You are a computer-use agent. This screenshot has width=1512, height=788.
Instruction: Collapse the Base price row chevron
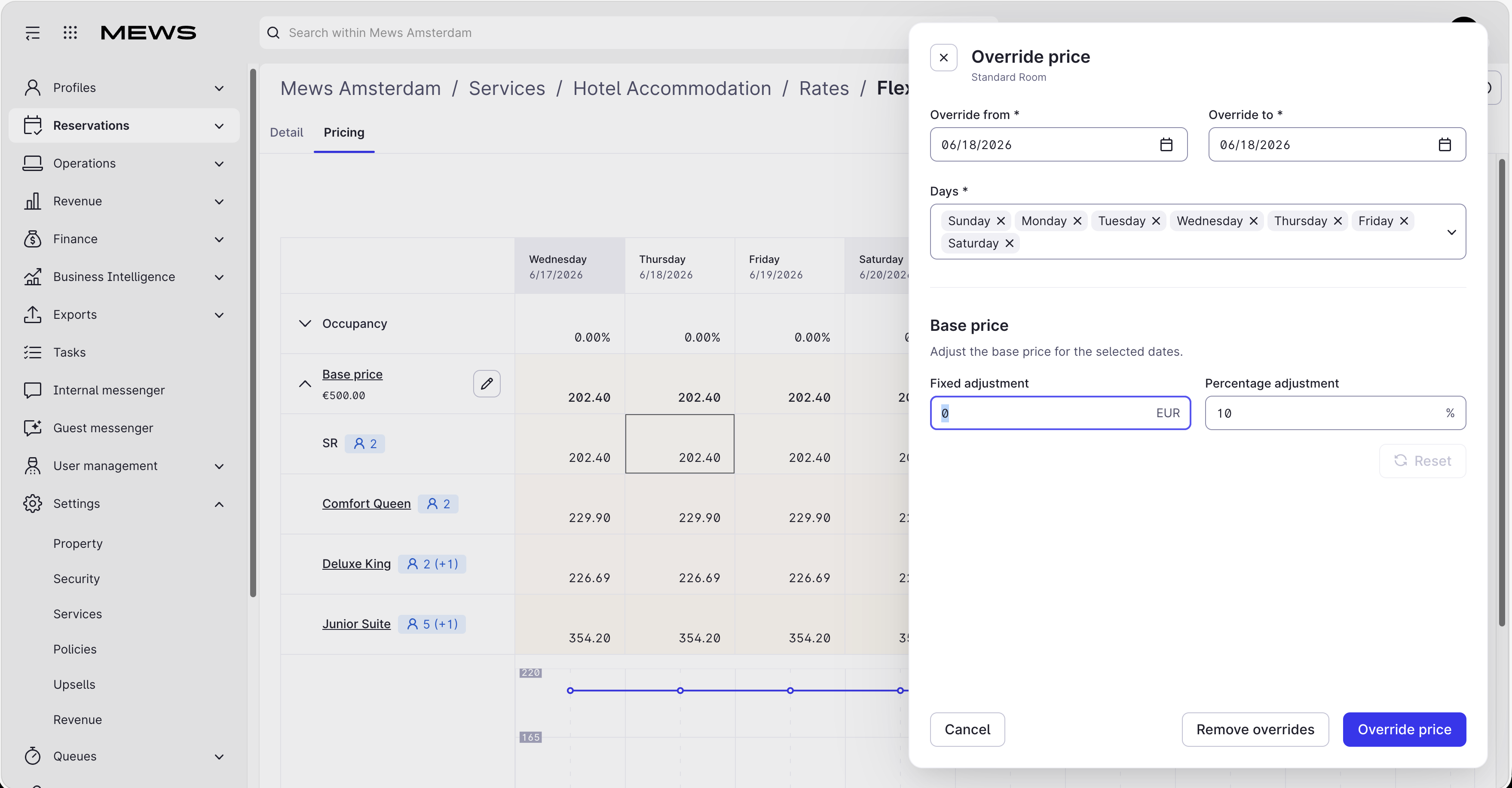(x=305, y=384)
